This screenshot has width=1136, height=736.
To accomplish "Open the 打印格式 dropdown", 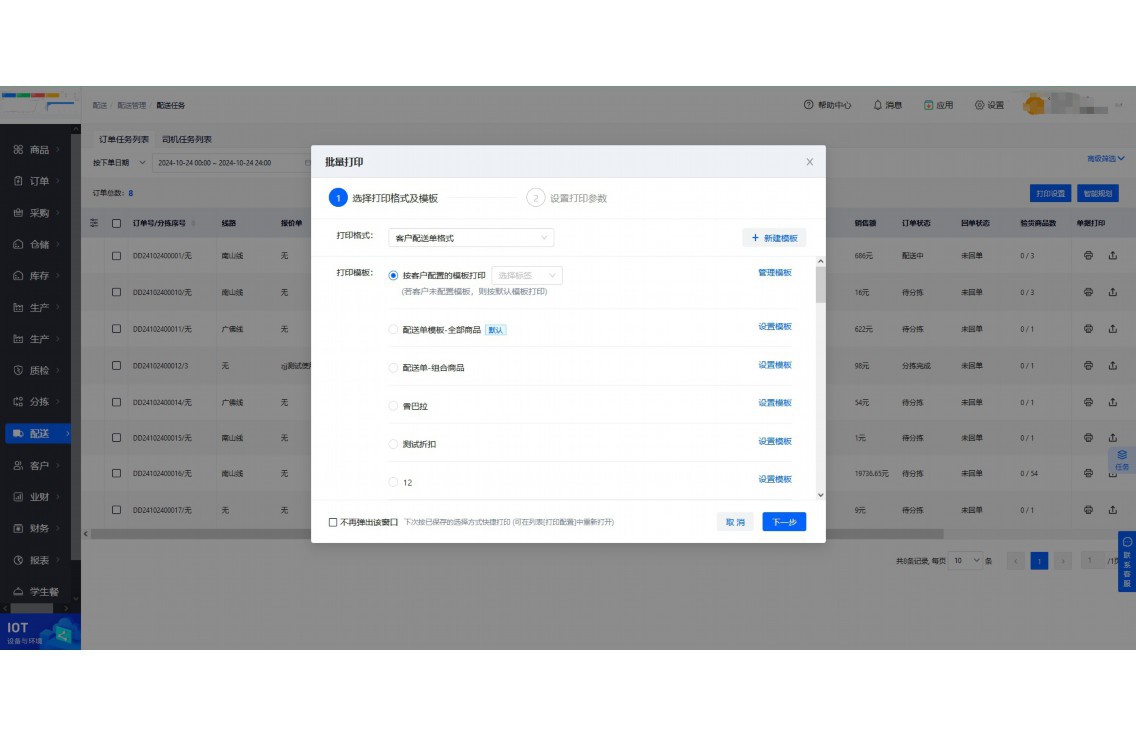I will [470, 237].
